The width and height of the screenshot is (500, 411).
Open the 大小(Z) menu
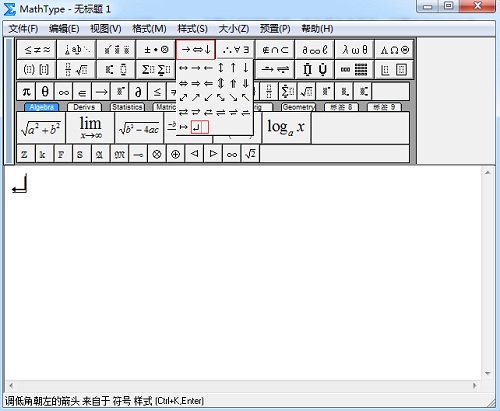click(x=234, y=29)
